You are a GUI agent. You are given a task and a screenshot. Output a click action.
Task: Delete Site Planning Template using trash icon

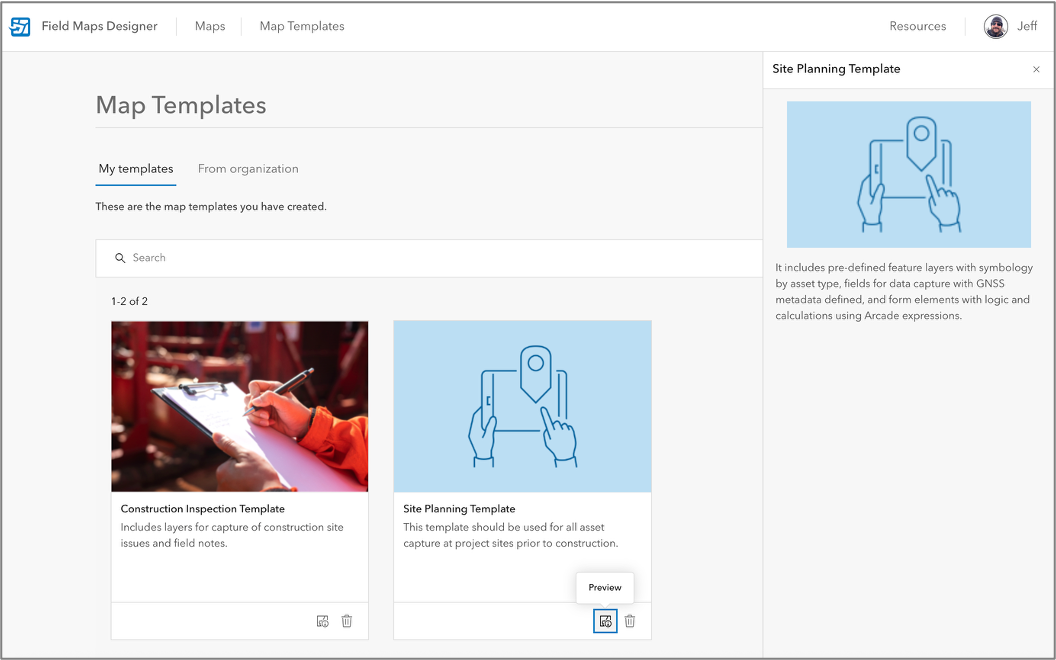(630, 621)
